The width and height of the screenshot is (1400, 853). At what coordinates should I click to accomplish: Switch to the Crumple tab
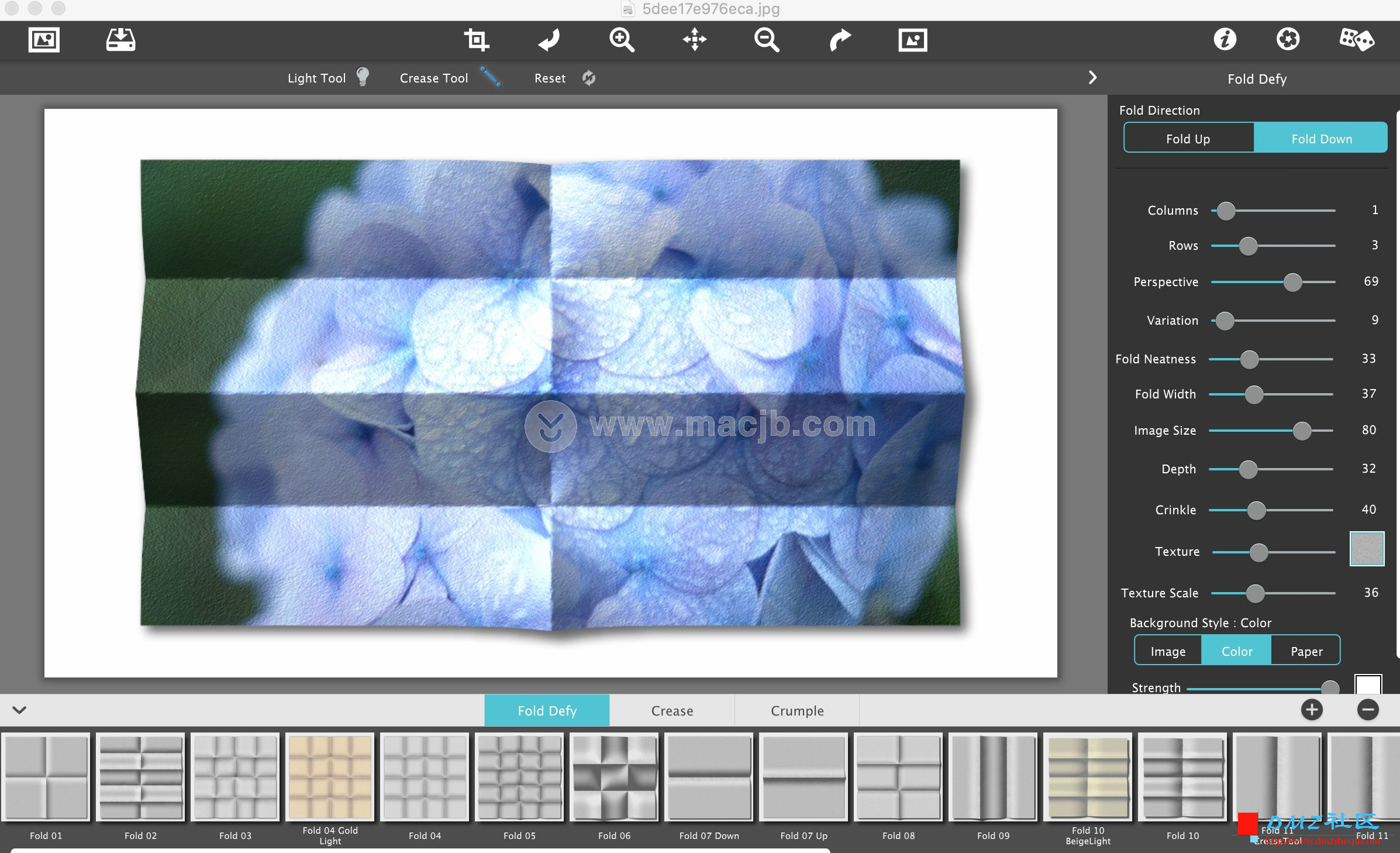pyautogui.click(x=797, y=710)
